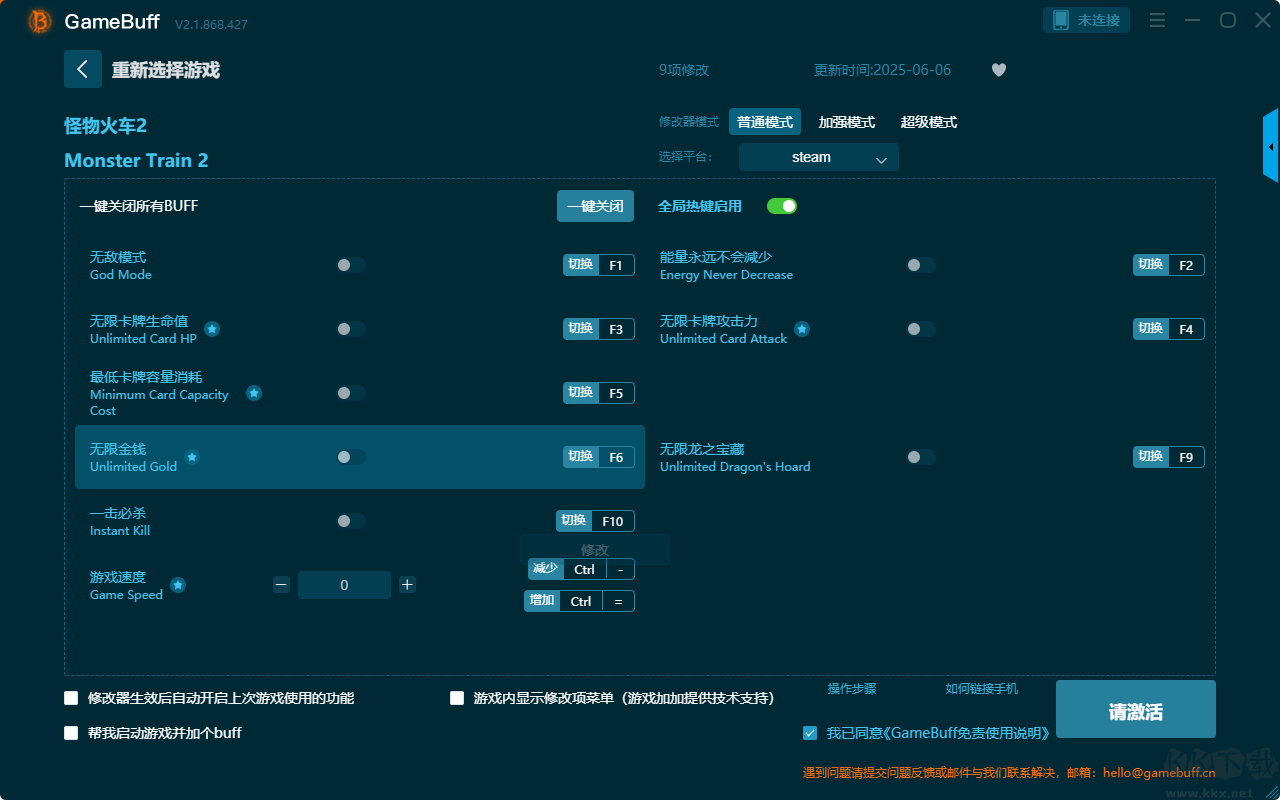
Task: Go back with the arrow button
Action: [83, 69]
